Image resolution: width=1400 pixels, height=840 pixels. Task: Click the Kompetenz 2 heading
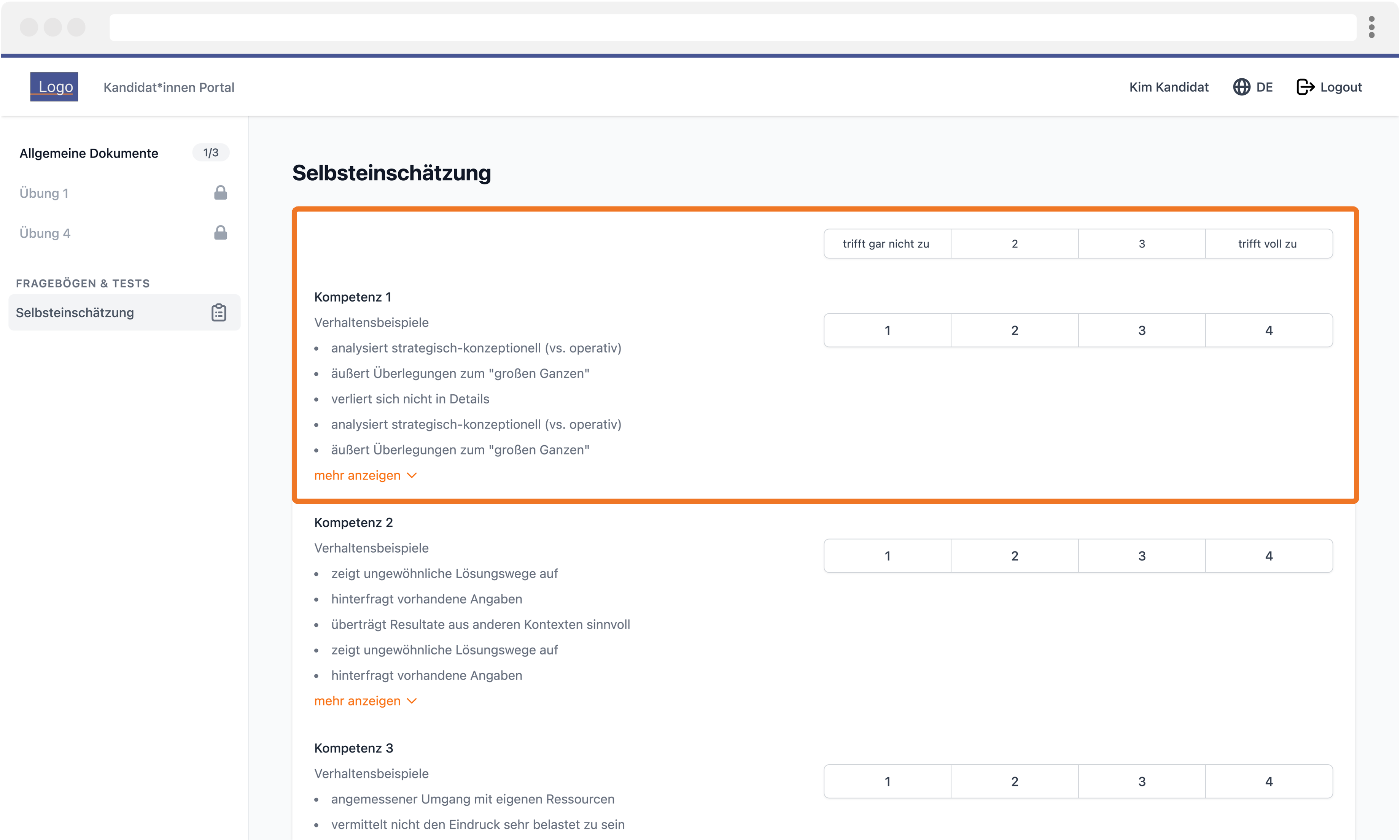pos(353,522)
